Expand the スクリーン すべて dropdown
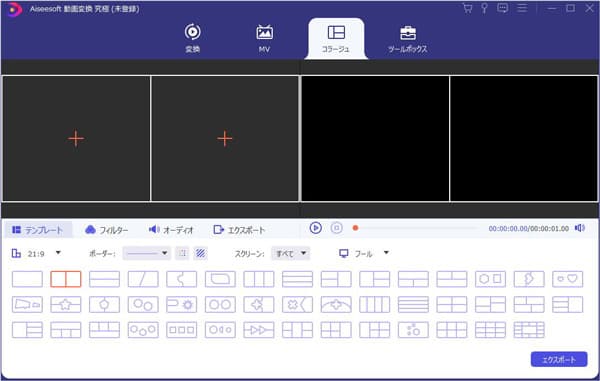 (291, 253)
